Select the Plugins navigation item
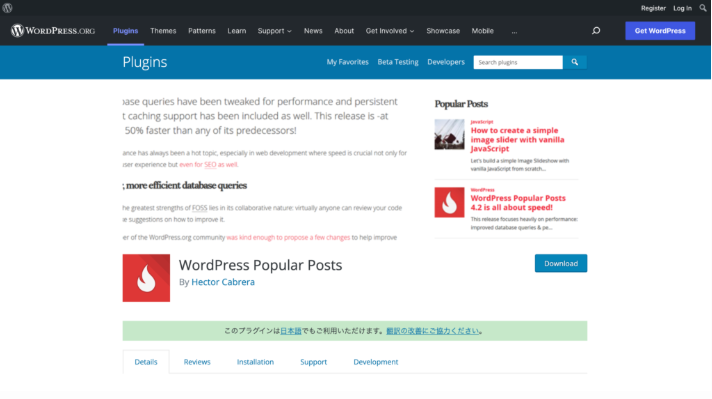This screenshot has height=399, width=712. pyautogui.click(x=125, y=31)
